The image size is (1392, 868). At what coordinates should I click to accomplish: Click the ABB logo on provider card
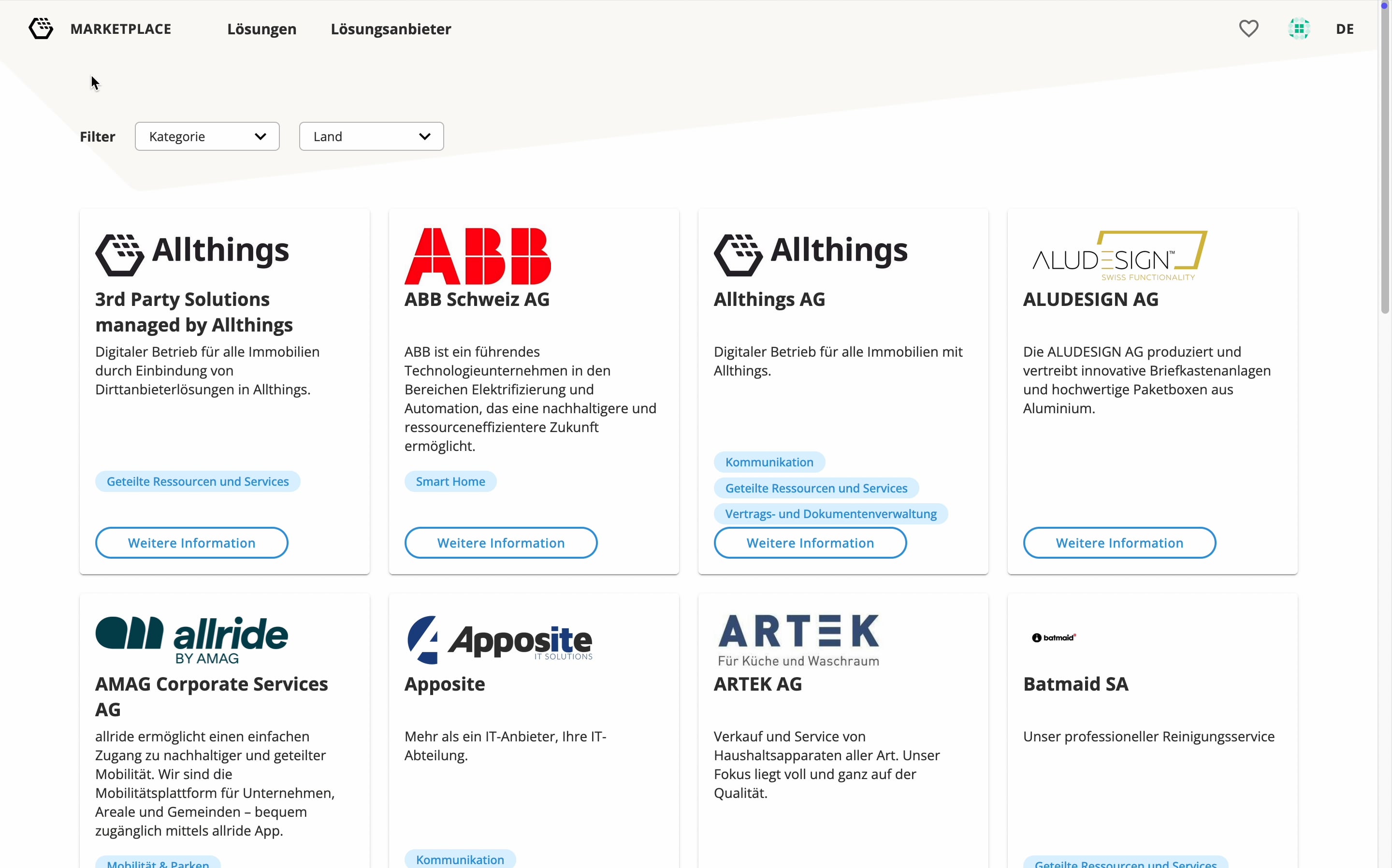[x=478, y=256]
